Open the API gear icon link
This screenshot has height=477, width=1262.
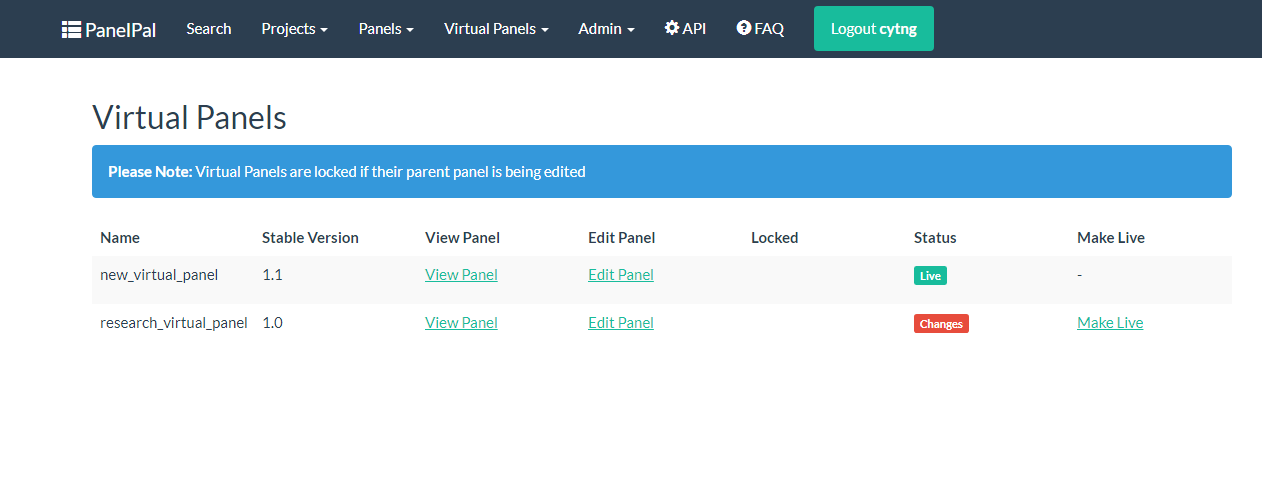pyautogui.click(x=685, y=29)
